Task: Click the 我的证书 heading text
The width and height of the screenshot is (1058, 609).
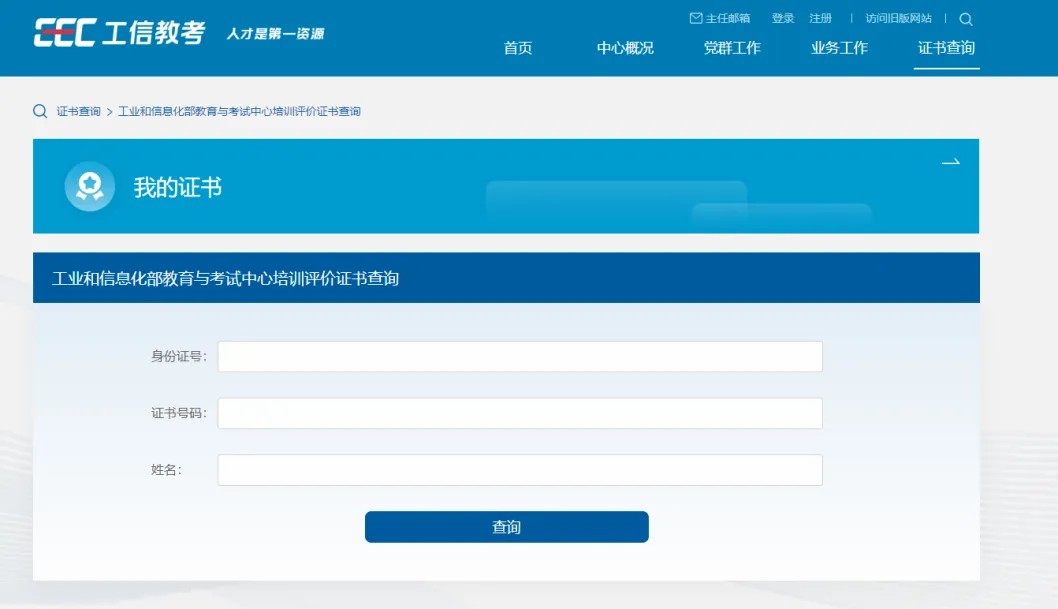Action: tap(177, 187)
